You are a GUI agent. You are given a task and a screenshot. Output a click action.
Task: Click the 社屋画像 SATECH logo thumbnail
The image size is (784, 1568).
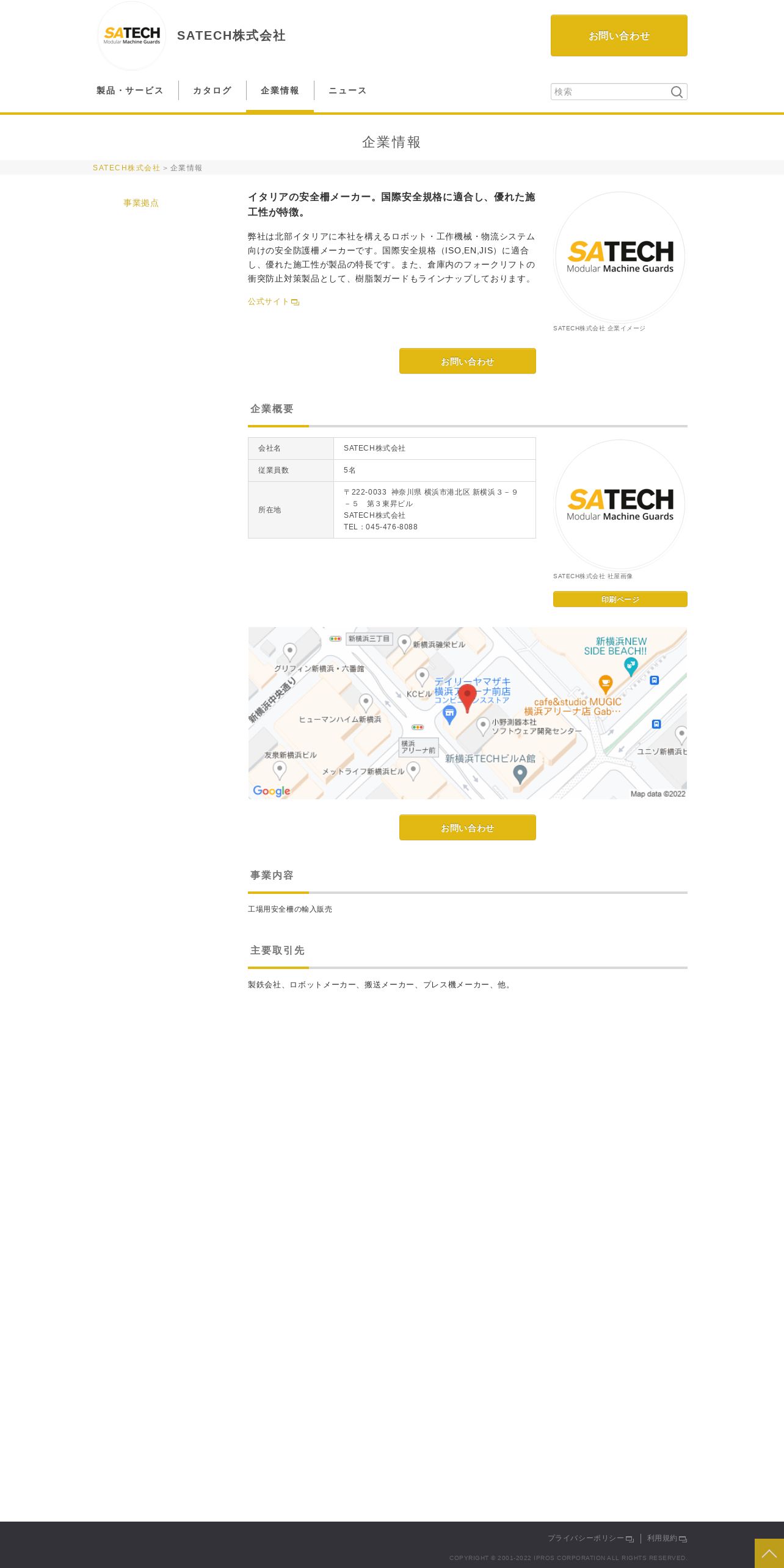point(620,505)
